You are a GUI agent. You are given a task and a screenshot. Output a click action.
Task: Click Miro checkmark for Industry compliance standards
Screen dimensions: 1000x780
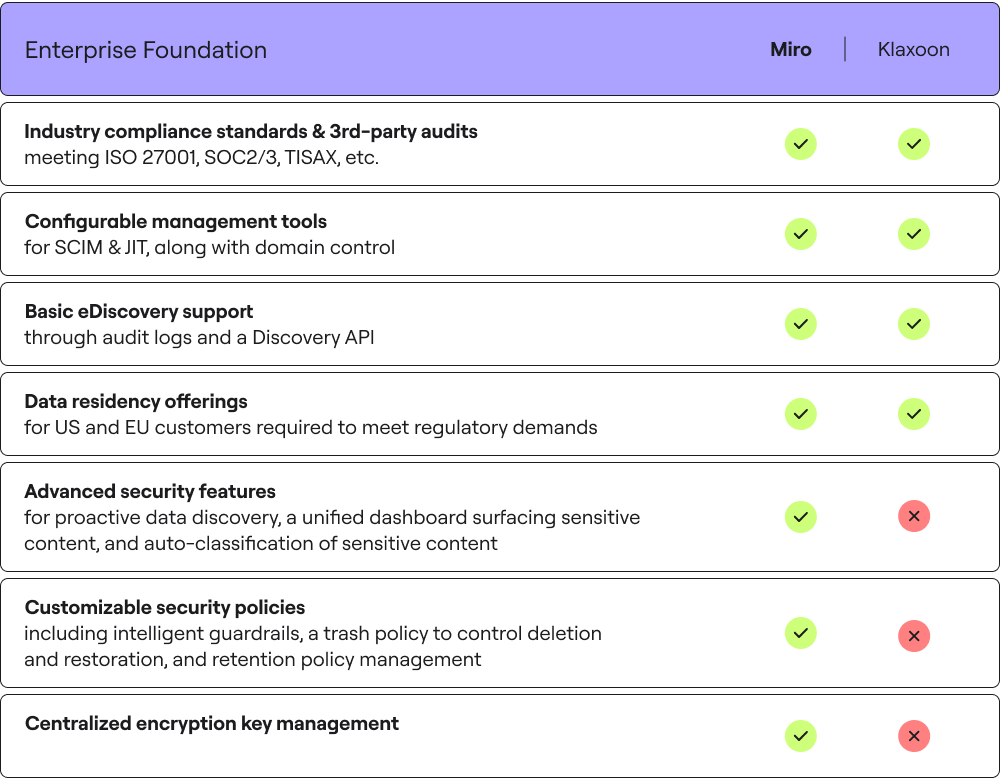point(800,144)
